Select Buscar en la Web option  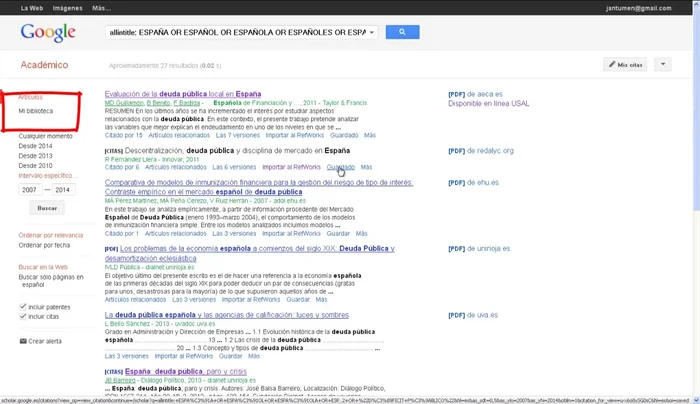pyautogui.click(x=43, y=267)
